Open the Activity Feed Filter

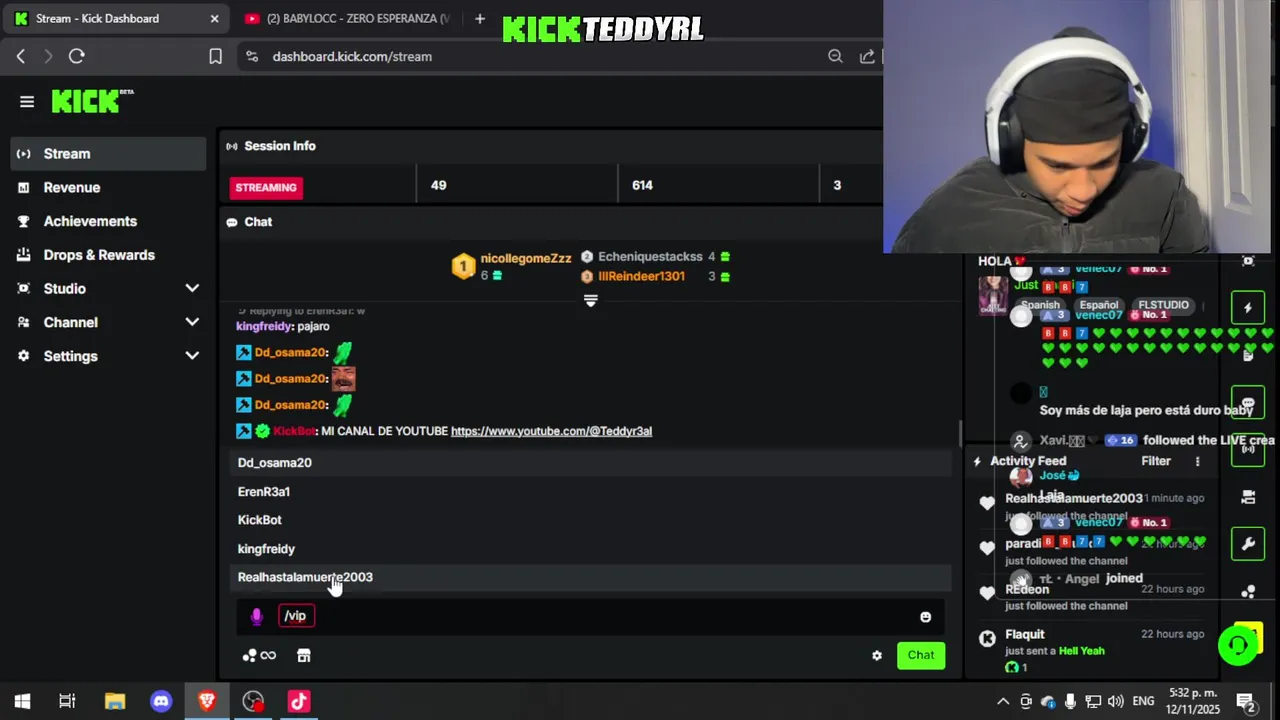(1156, 461)
